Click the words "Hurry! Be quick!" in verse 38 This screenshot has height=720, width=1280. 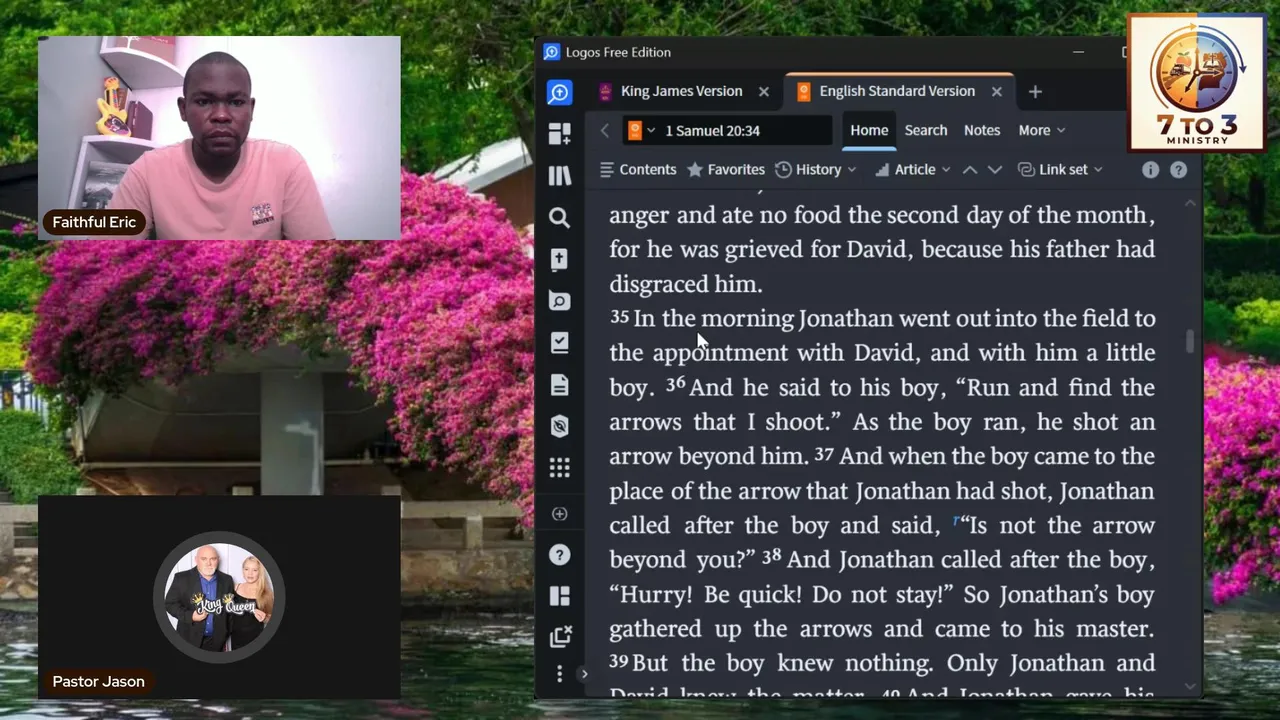point(706,595)
